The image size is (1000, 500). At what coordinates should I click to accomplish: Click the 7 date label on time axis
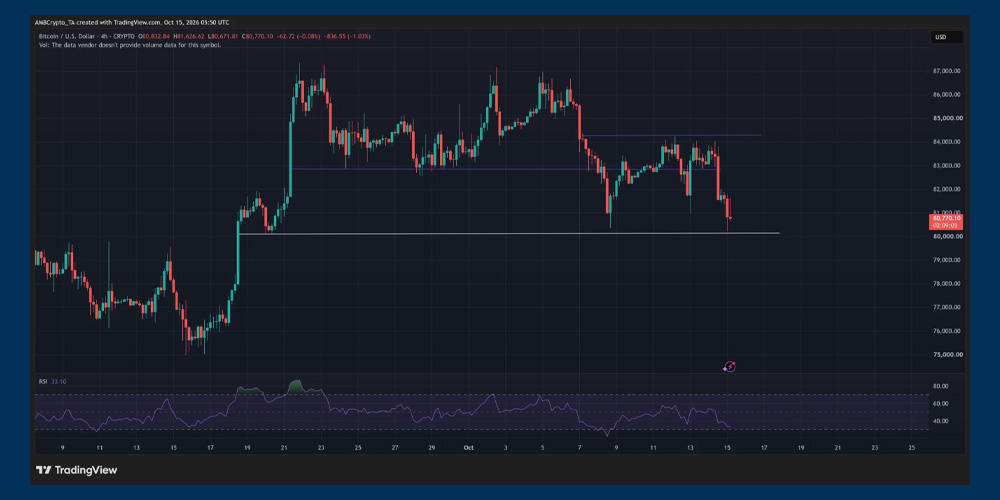pos(579,448)
